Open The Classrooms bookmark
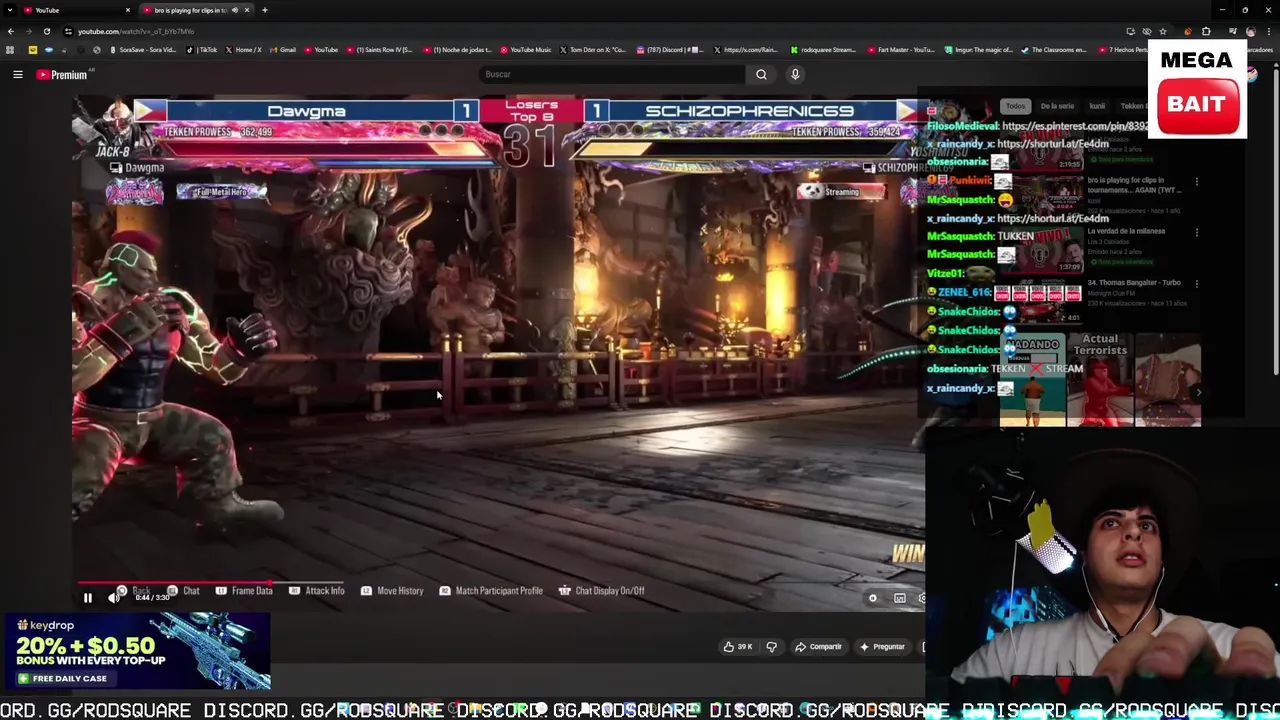This screenshot has width=1280, height=720. [x=1055, y=50]
